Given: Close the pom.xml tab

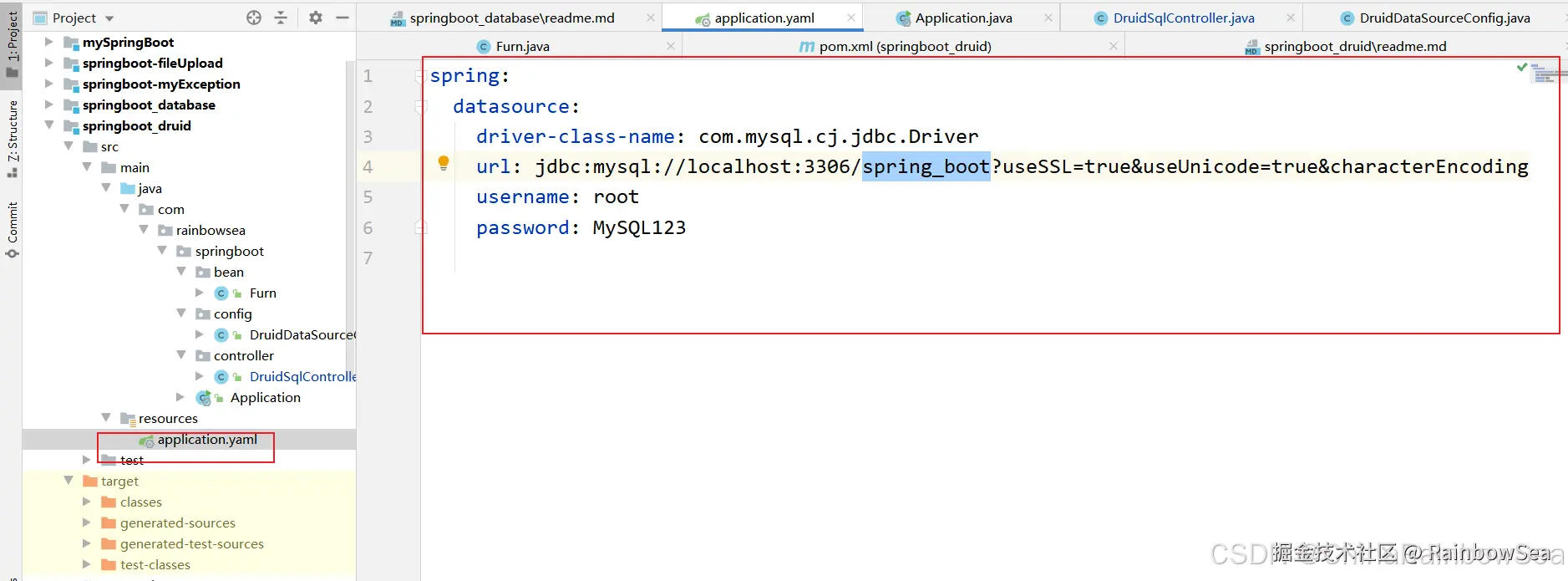Looking at the screenshot, I should [1114, 47].
